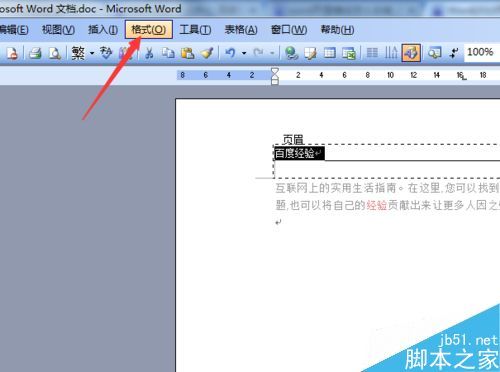The width and height of the screenshot is (500, 372).
Task: Open Print Preview with magnifier icon
Action: click(x=55, y=53)
